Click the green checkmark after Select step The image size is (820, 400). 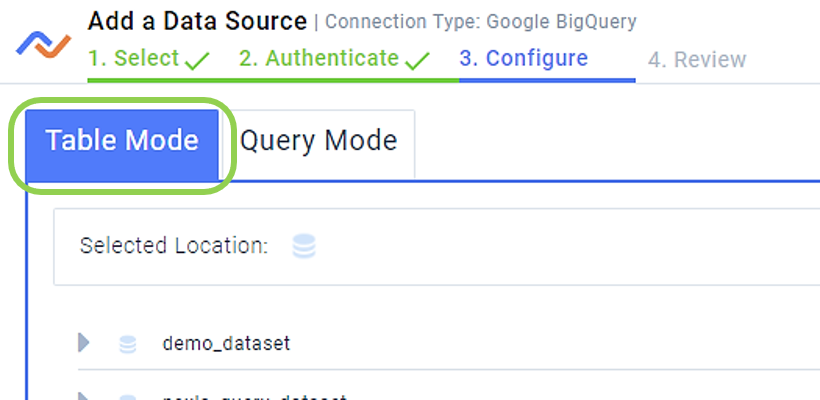pyautogui.click(x=197, y=61)
